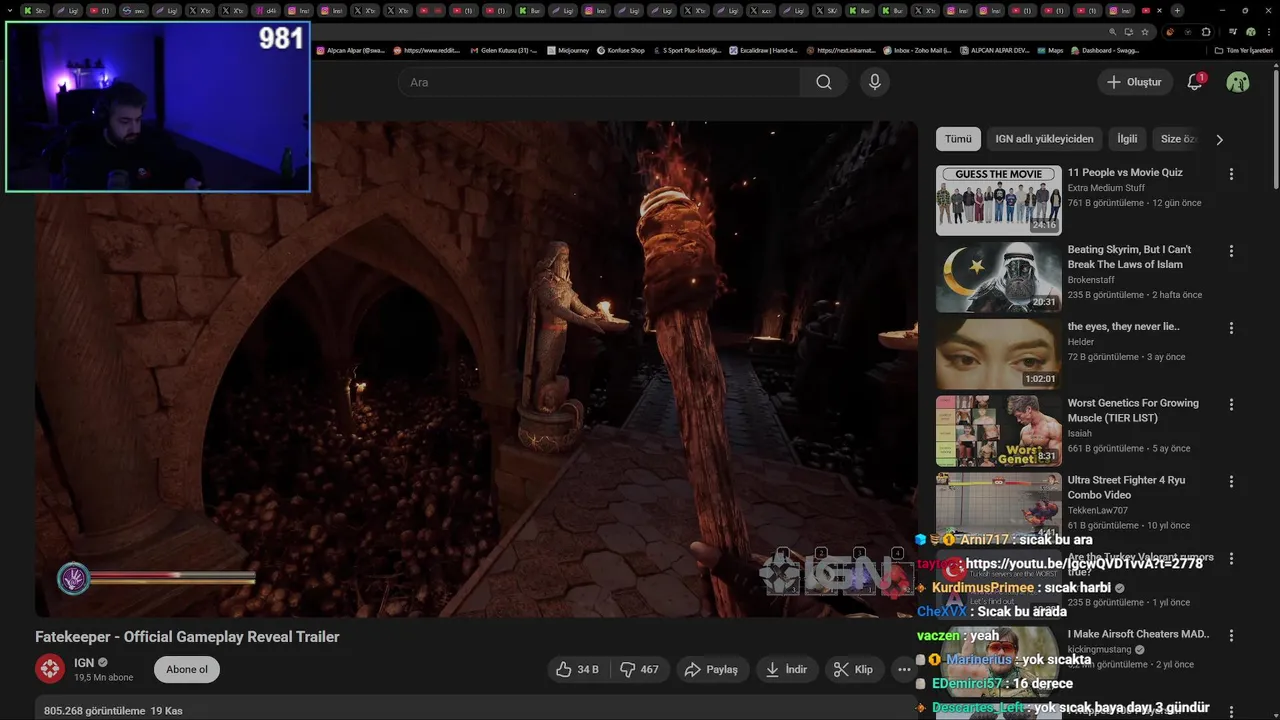Screen dimensions: 1280x720
Task: Open the Chrome profile avatar
Action: pos(1251,32)
